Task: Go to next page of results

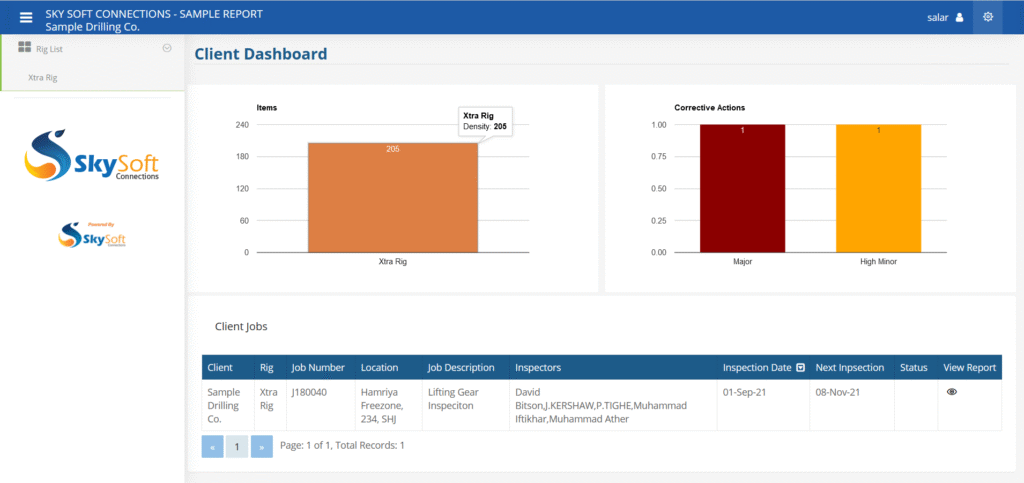Action: coord(261,446)
